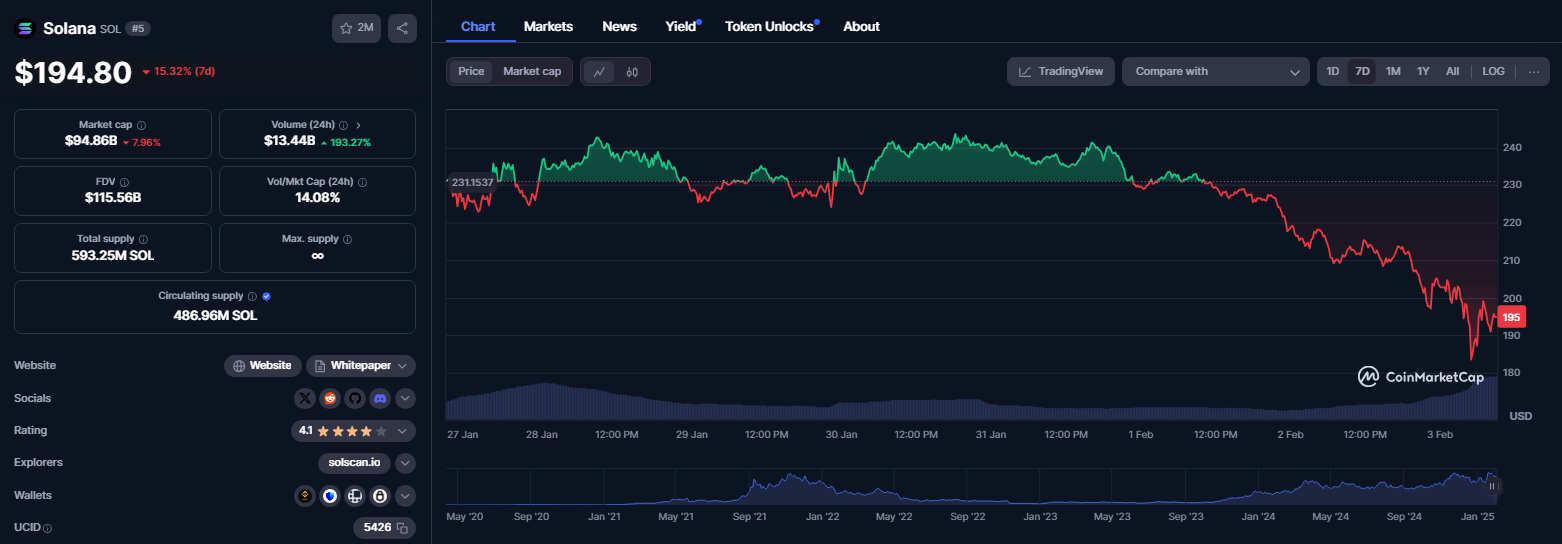The height and width of the screenshot is (544, 1562).
Task: Open the X (Twitter) social icon
Action: point(306,398)
